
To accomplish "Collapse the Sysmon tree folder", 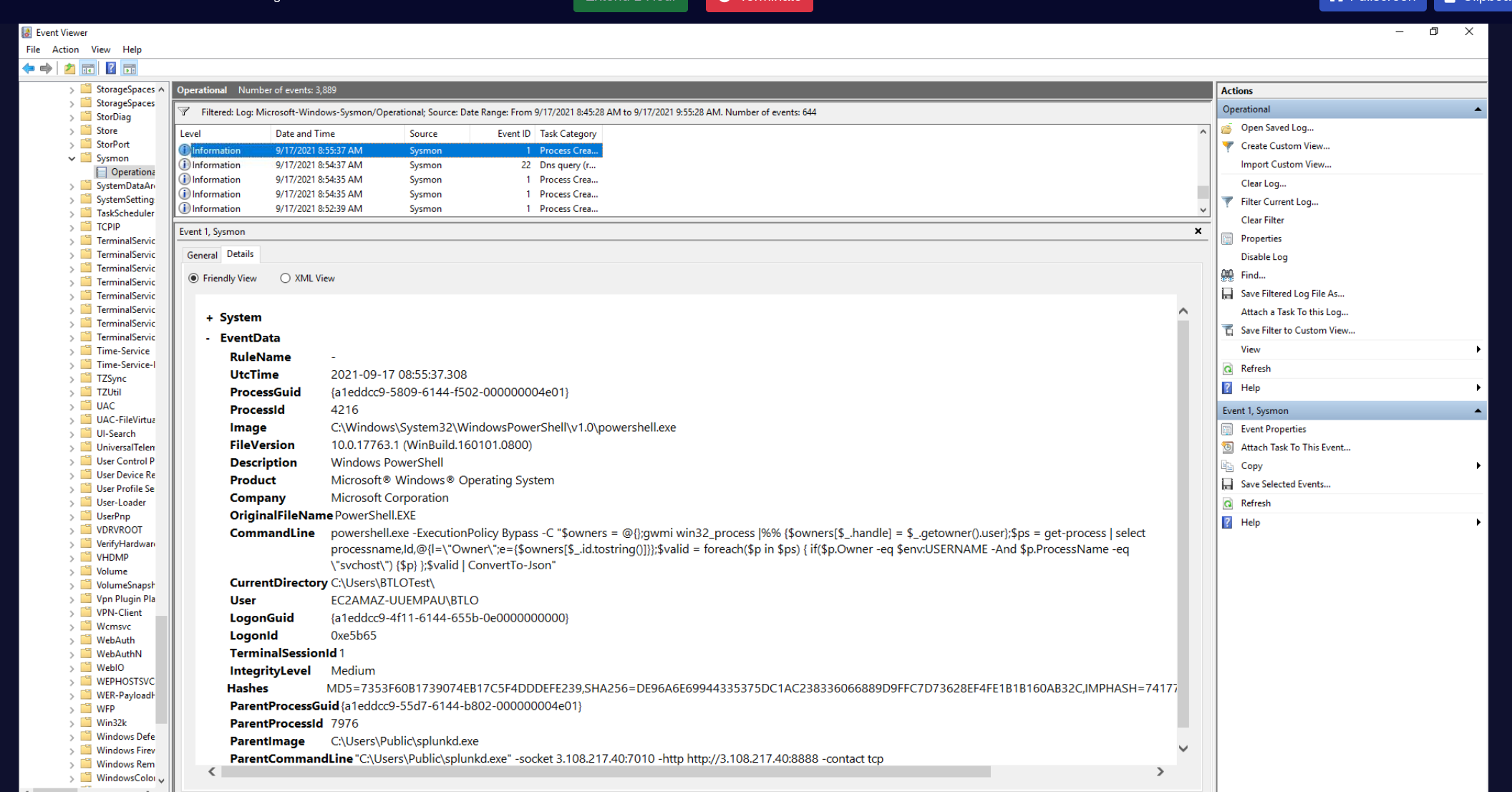I will pos(72,158).
